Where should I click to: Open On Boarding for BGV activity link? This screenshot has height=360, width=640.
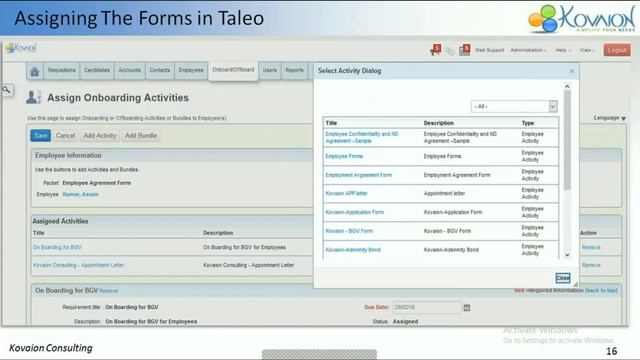click(x=58, y=247)
